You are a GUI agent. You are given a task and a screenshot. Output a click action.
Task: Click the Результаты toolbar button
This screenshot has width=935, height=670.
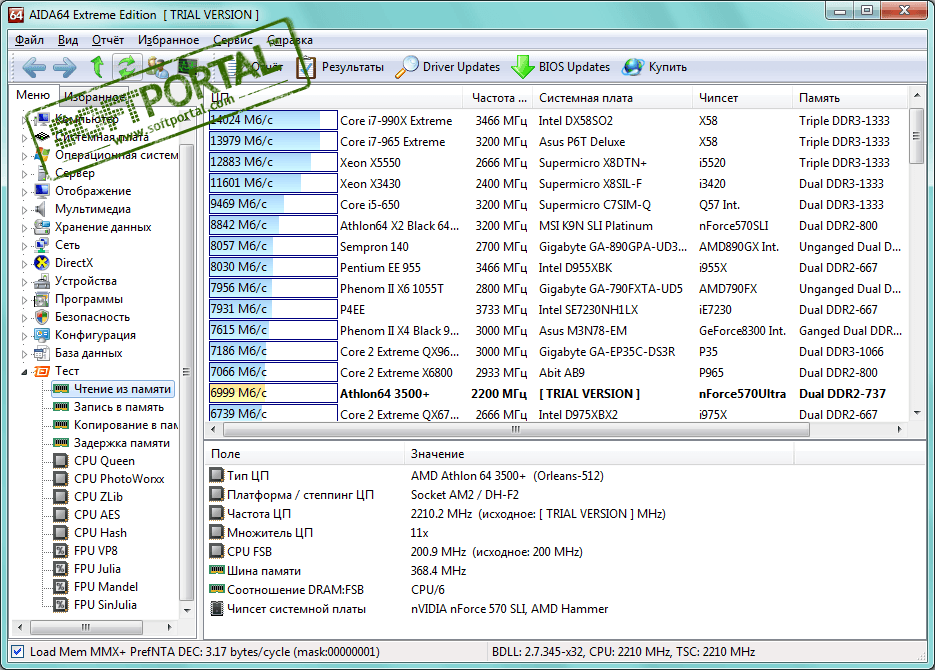(x=340, y=67)
